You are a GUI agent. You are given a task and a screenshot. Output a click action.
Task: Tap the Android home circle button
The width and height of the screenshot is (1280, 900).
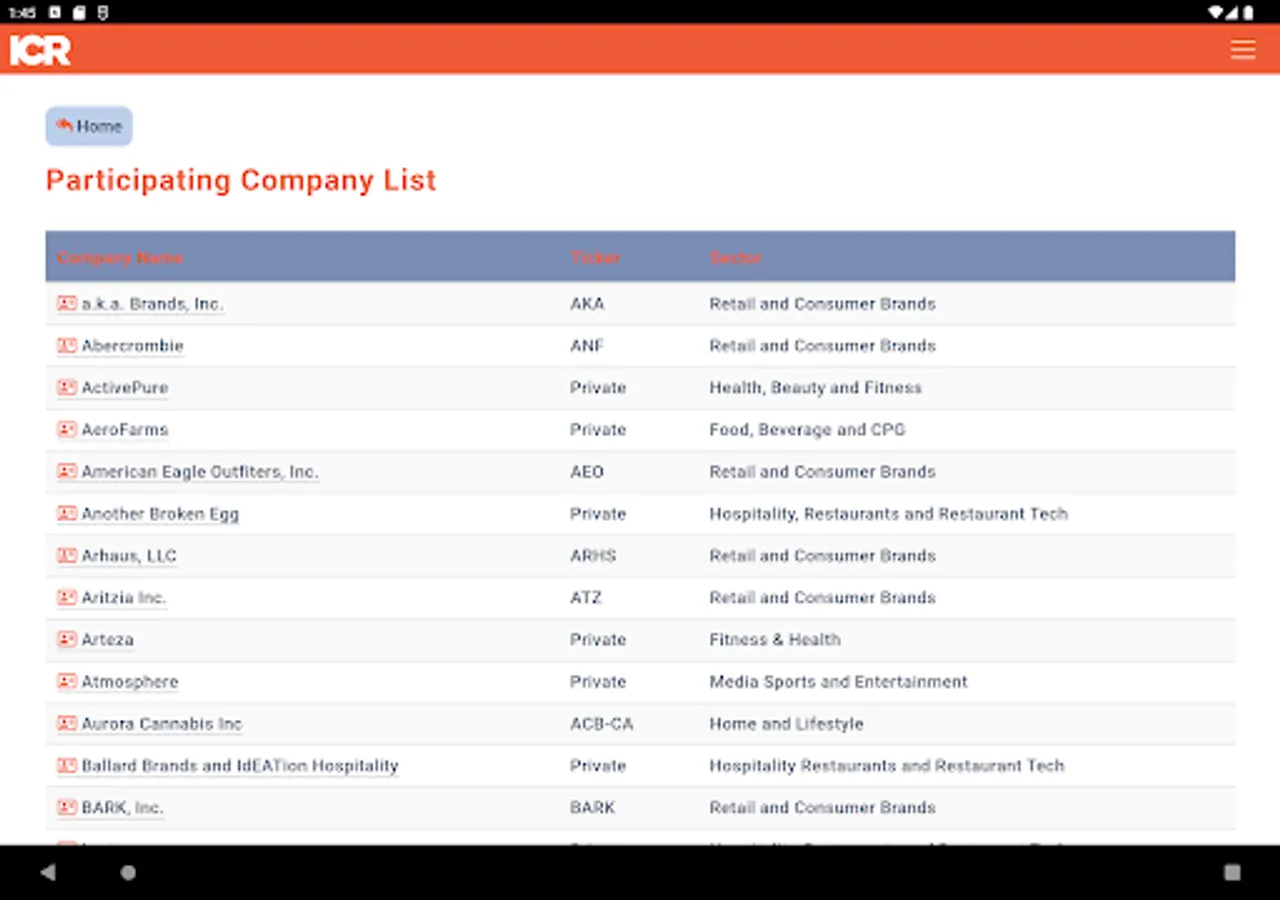tap(128, 872)
